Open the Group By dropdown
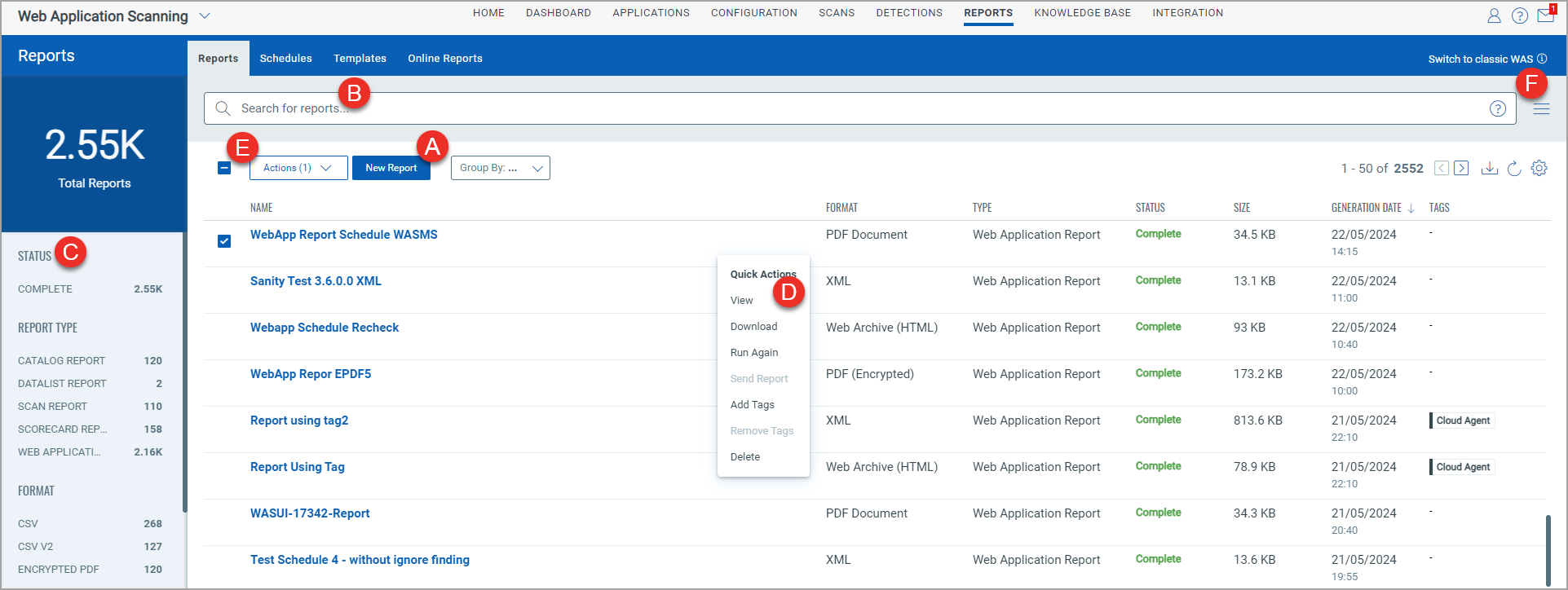The width and height of the screenshot is (1568, 590). click(x=501, y=168)
